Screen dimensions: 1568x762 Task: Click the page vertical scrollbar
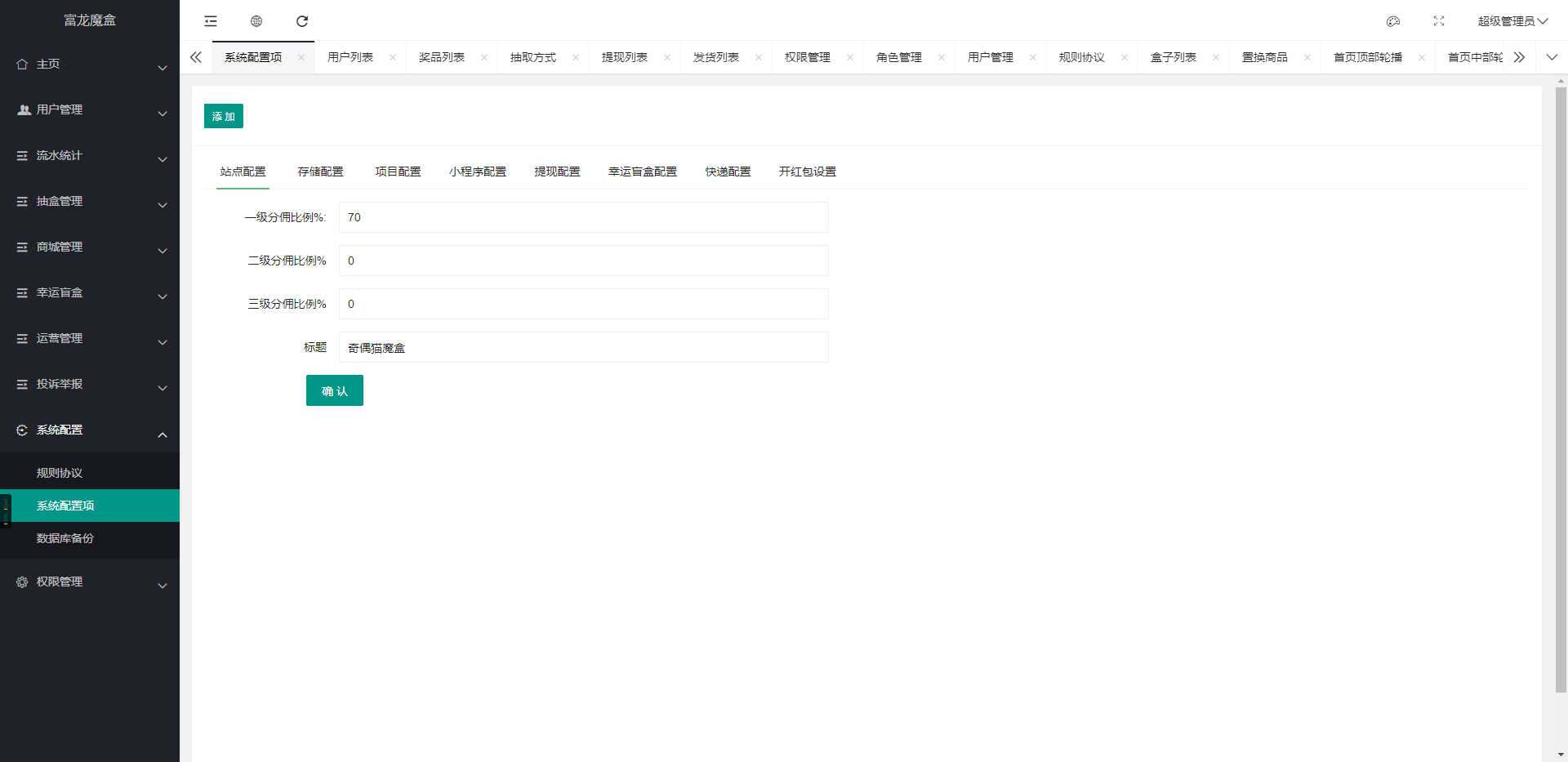[x=1561, y=390]
